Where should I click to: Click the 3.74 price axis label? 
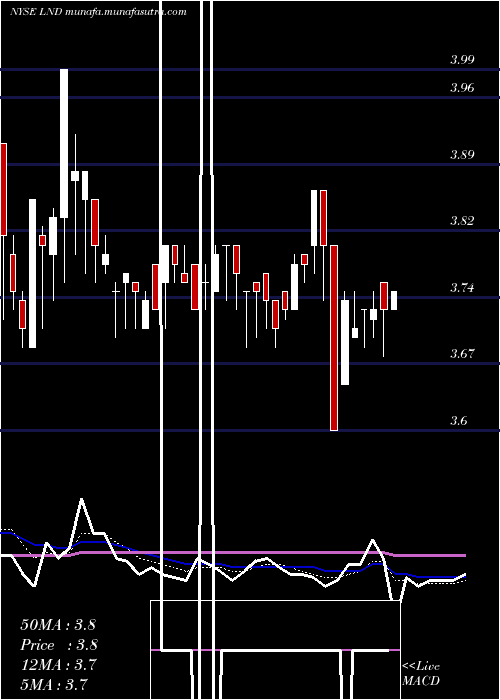(x=462, y=288)
